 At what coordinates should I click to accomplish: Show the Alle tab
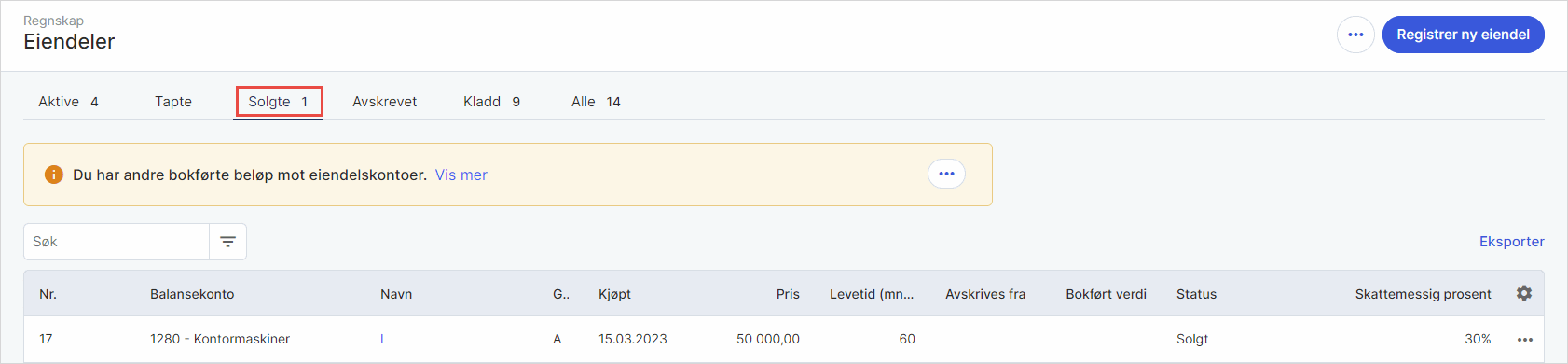596,102
